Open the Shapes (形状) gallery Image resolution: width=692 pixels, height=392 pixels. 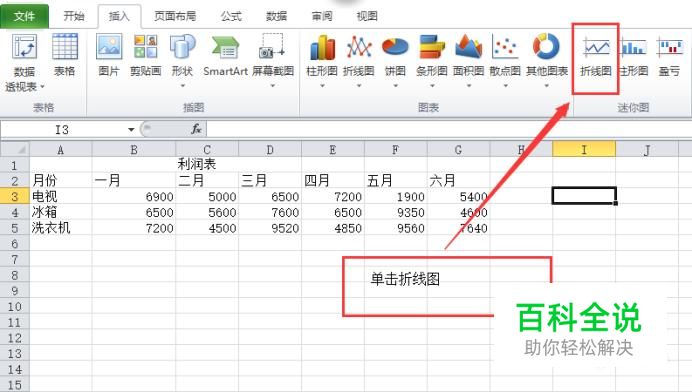[182, 60]
